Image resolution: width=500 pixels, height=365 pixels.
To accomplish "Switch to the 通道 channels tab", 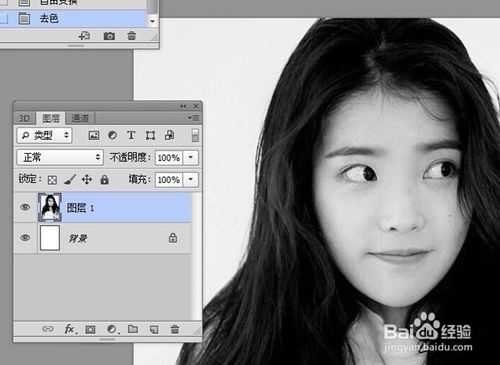I will click(80, 118).
